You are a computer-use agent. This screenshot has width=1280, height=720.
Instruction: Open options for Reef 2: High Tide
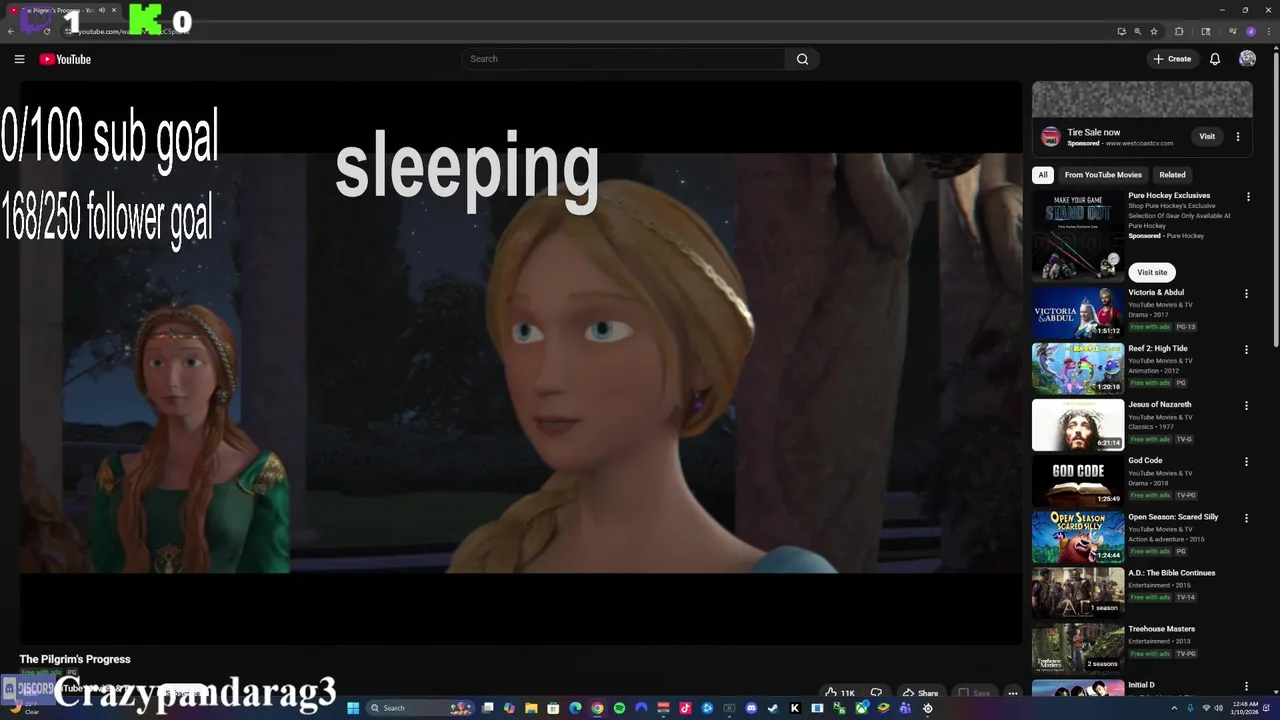tap(1246, 350)
